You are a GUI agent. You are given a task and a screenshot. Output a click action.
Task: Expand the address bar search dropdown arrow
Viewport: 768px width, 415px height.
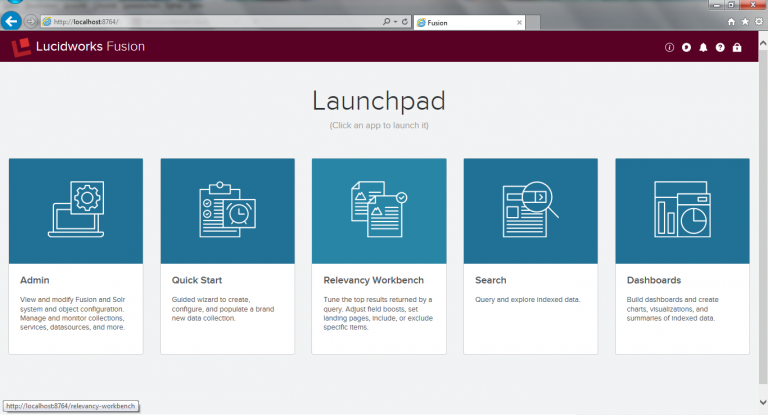coord(396,21)
